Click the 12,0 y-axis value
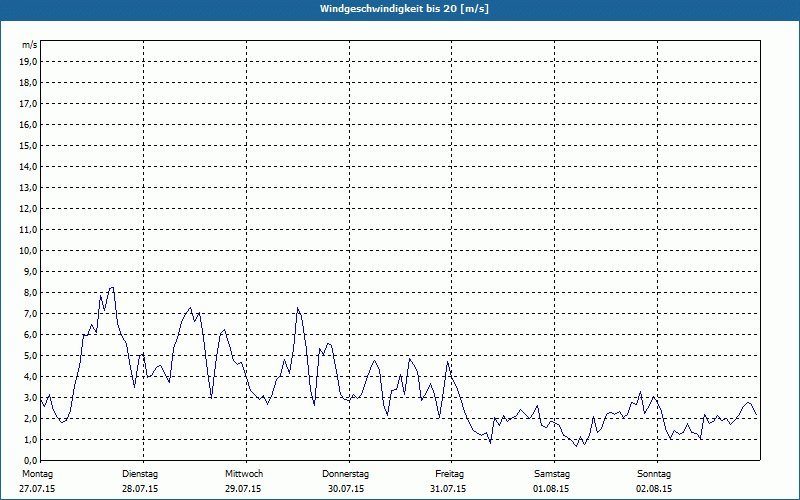 [28, 208]
